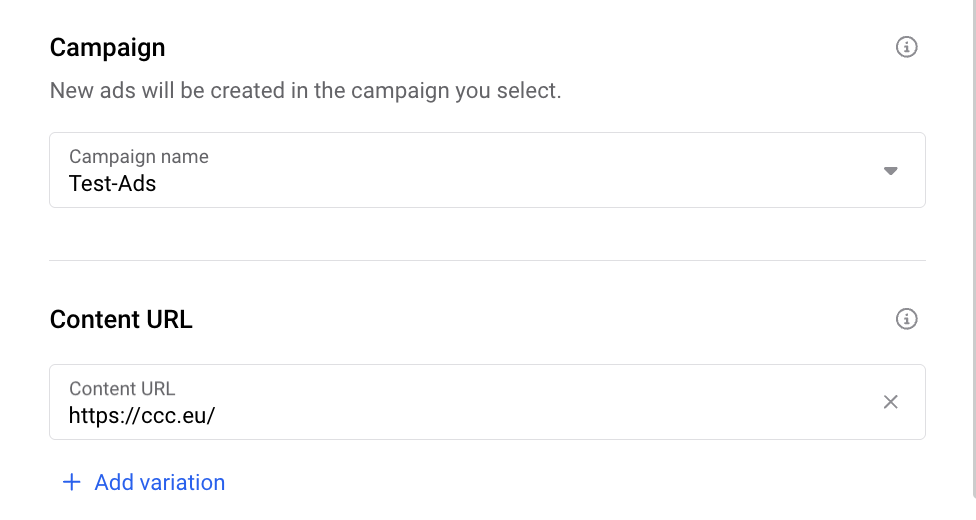
Task: Expand the Campaign name dropdown arrow
Action: coord(891,171)
